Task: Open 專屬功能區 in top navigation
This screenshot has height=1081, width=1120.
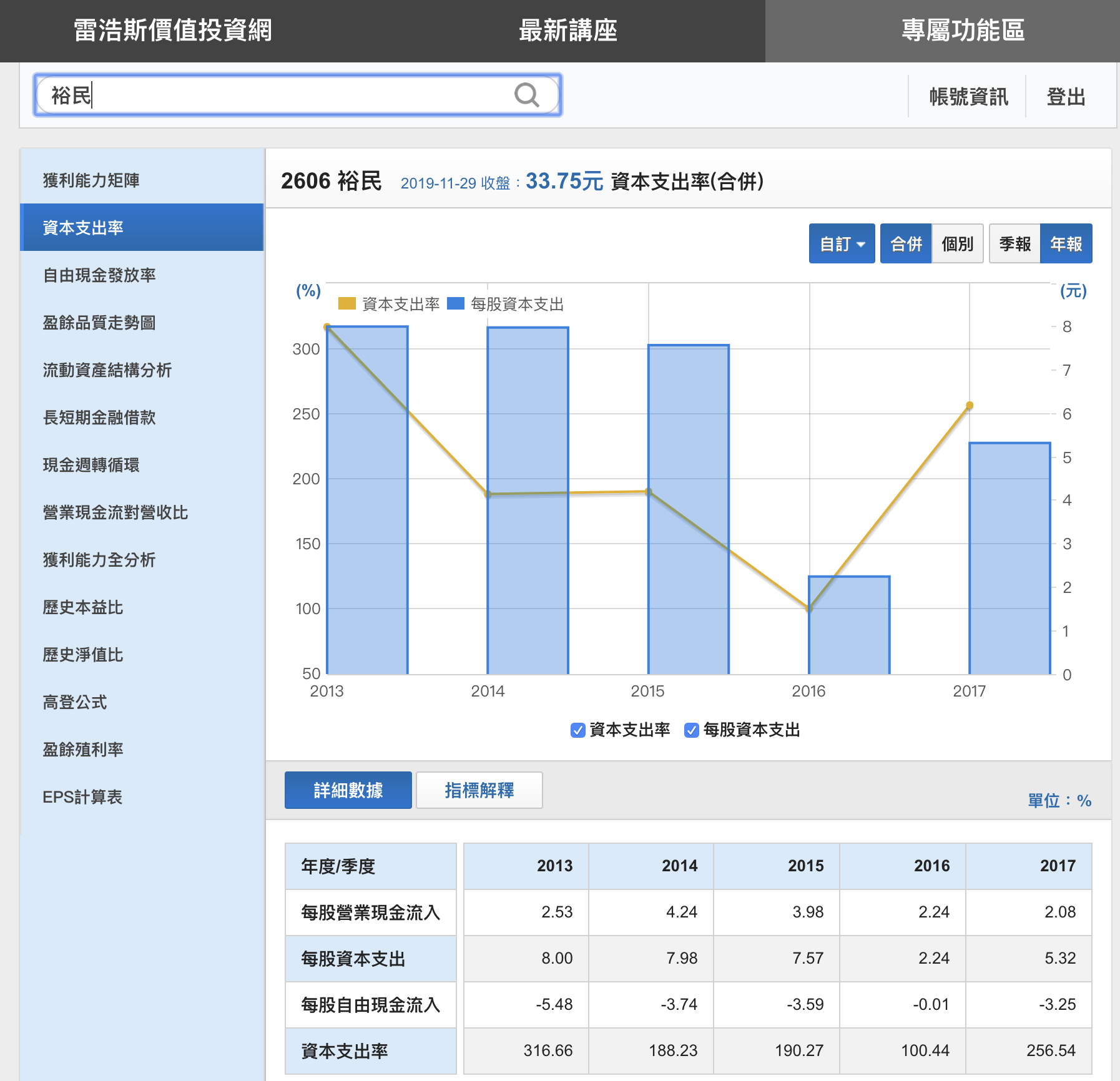Action: point(963,31)
